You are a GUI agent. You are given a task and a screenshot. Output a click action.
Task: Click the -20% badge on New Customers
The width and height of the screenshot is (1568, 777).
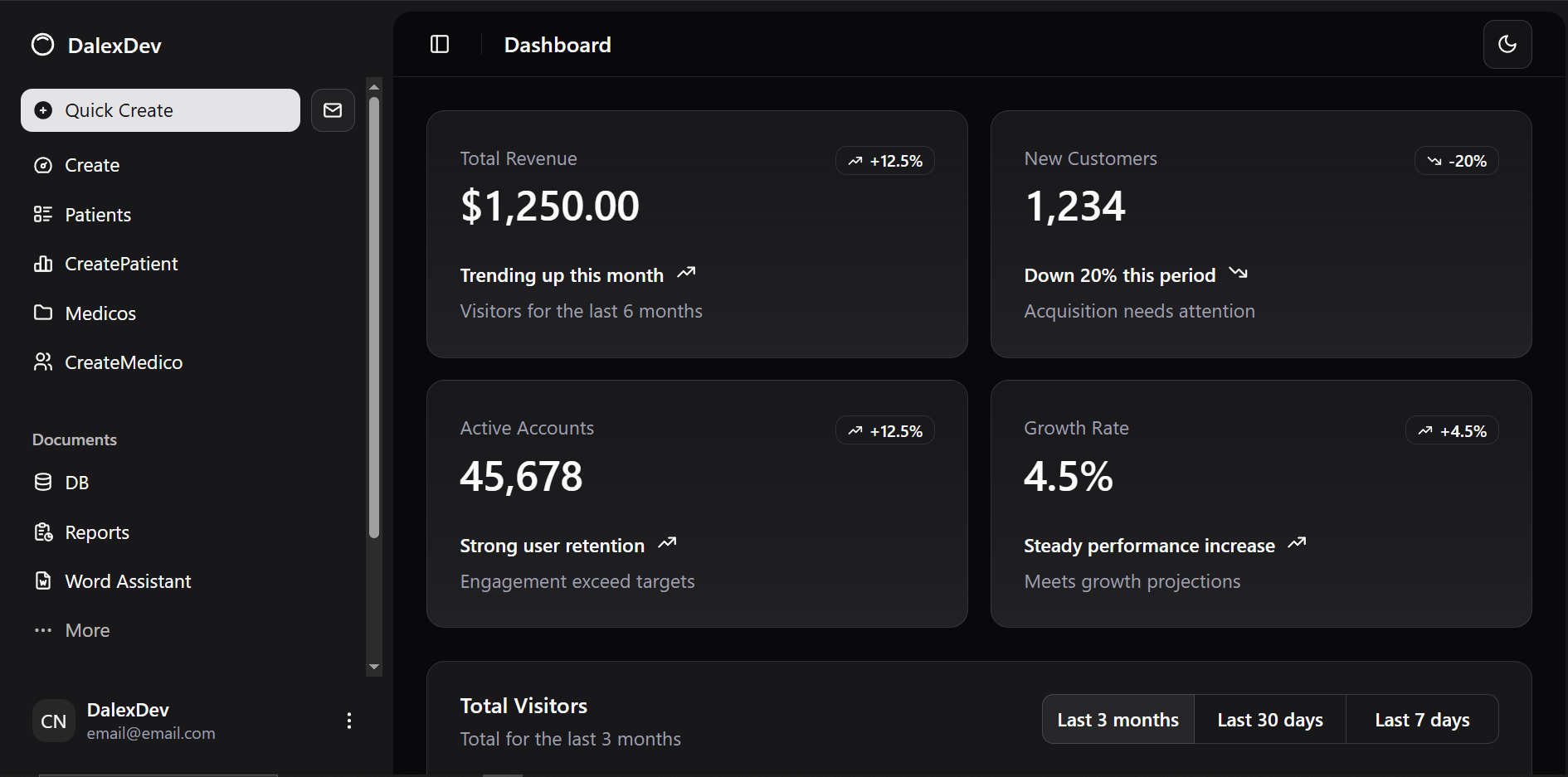[1457, 161]
